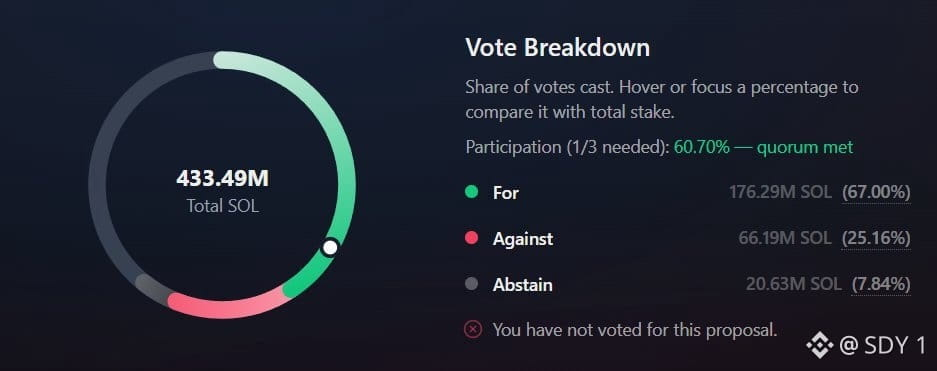Image resolution: width=937 pixels, height=371 pixels.
Task: Click the red Against legend dot
Action: tap(472, 238)
